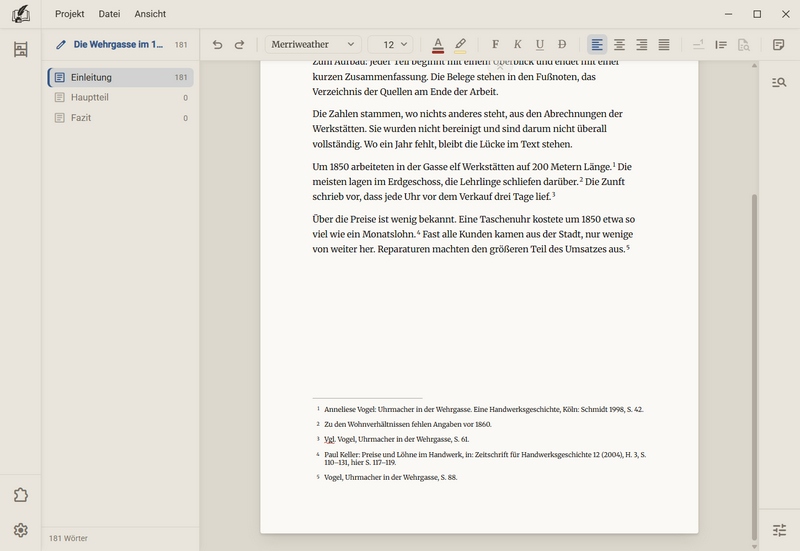
Task: Open the Projekt menu
Action: (69, 14)
